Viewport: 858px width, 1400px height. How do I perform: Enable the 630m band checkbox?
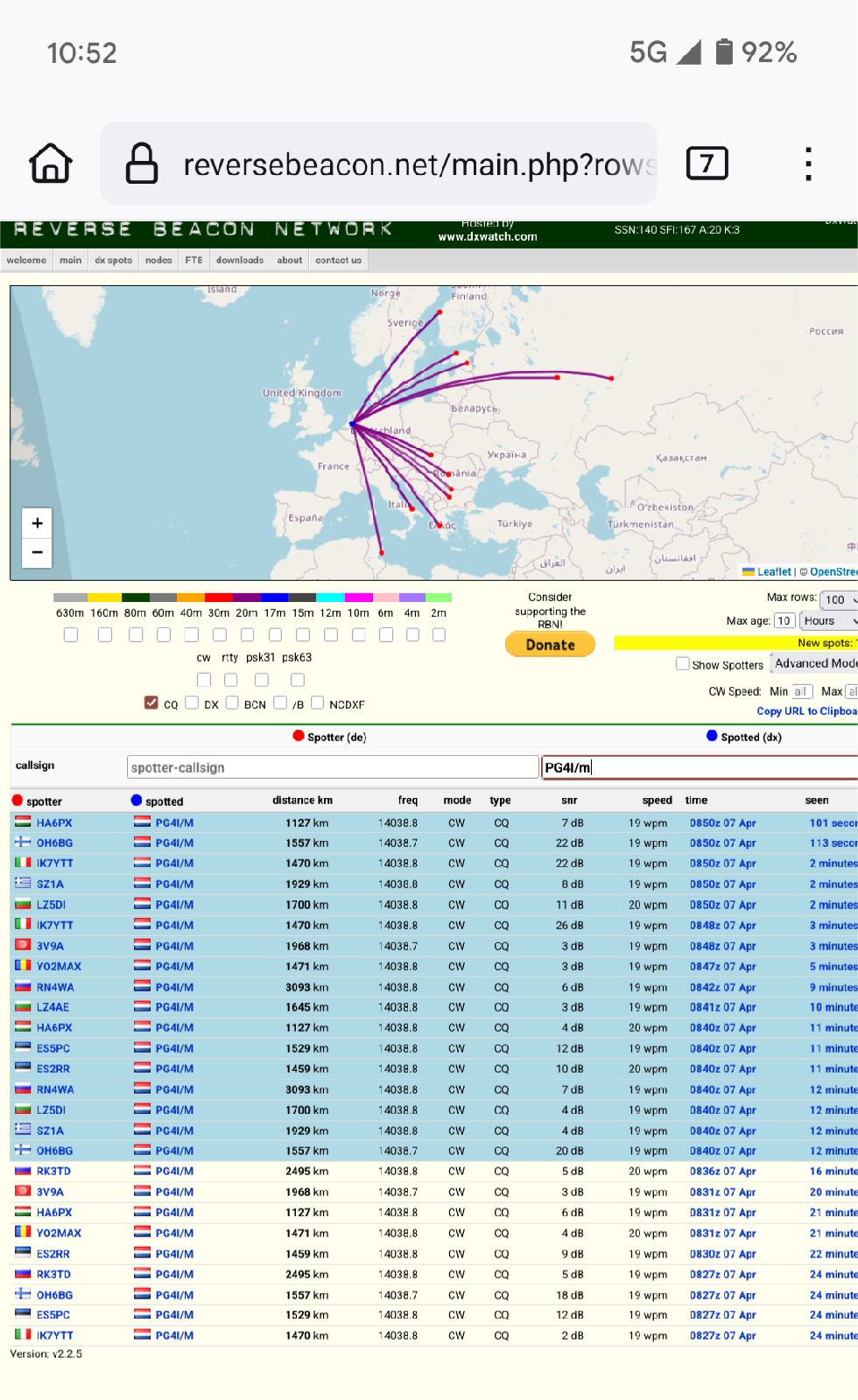point(71,634)
